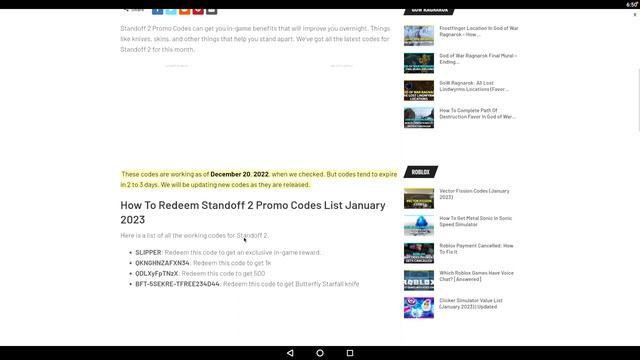Click the status bar clock
Screen dimensions: 640x360
[632, 4]
